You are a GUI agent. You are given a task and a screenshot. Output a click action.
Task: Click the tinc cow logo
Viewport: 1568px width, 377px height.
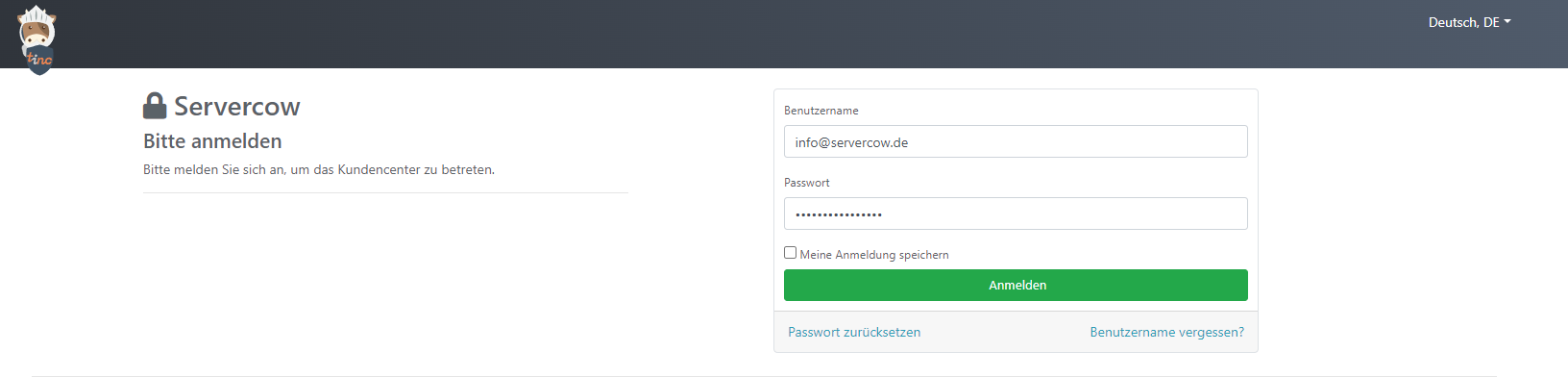(37, 39)
